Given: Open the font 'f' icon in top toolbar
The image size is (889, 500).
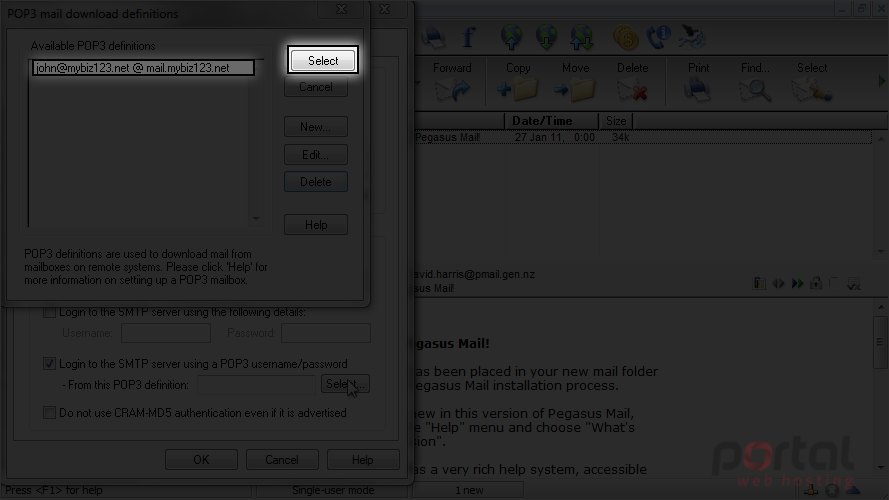Looking at the screenshot, I should 468,38.
